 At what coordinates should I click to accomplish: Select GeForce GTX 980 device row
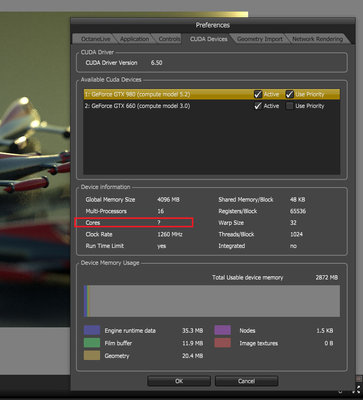click(212, 94)
